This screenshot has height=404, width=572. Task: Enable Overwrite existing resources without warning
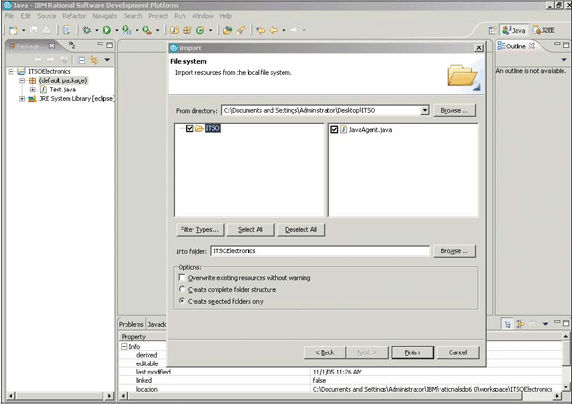point(182,278)
